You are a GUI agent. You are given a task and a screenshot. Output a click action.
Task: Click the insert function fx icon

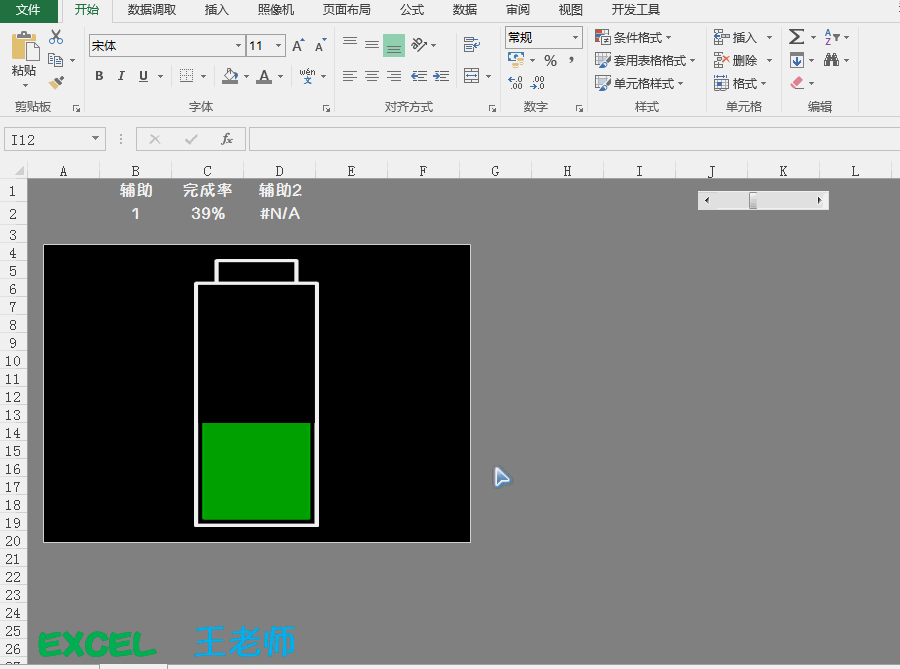(227, 139)
